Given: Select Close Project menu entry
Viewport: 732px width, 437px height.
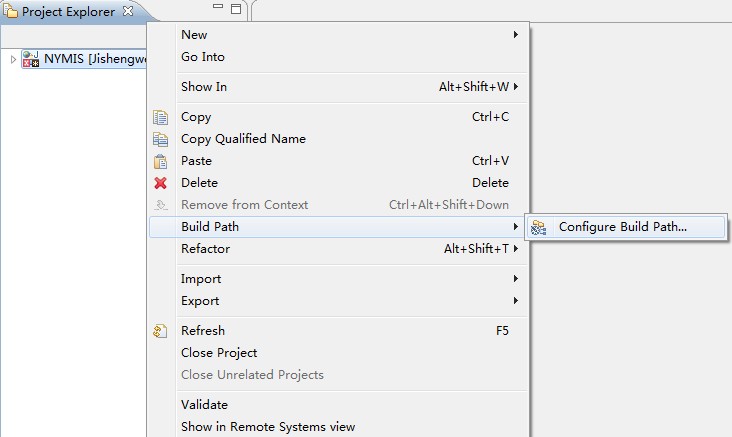Looking at the screenshot, I should pyautogui.click(x=219, y=353).
